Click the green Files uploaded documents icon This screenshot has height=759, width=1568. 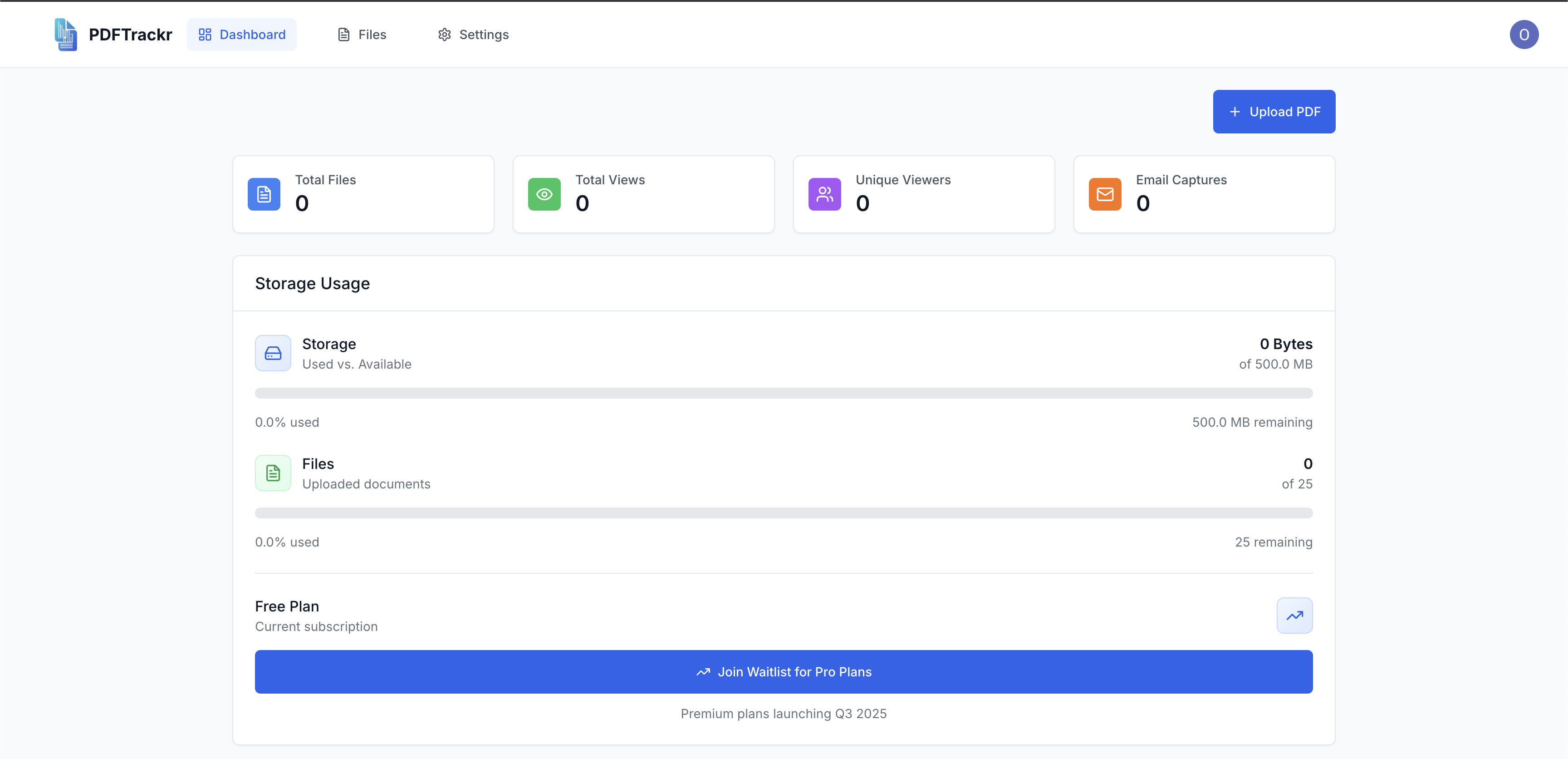[x=273, y=473]
